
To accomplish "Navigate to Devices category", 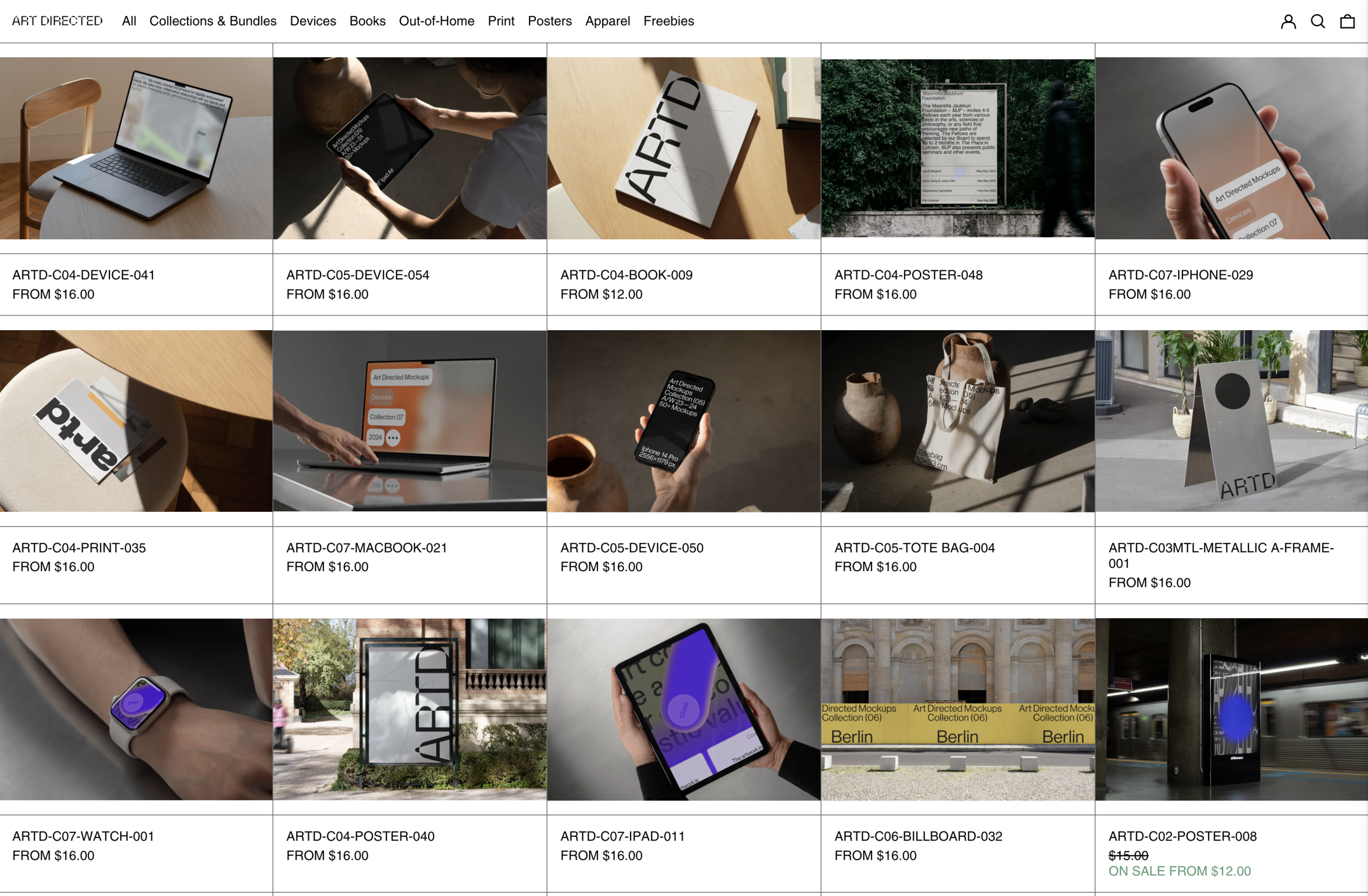I will (313, 21).
